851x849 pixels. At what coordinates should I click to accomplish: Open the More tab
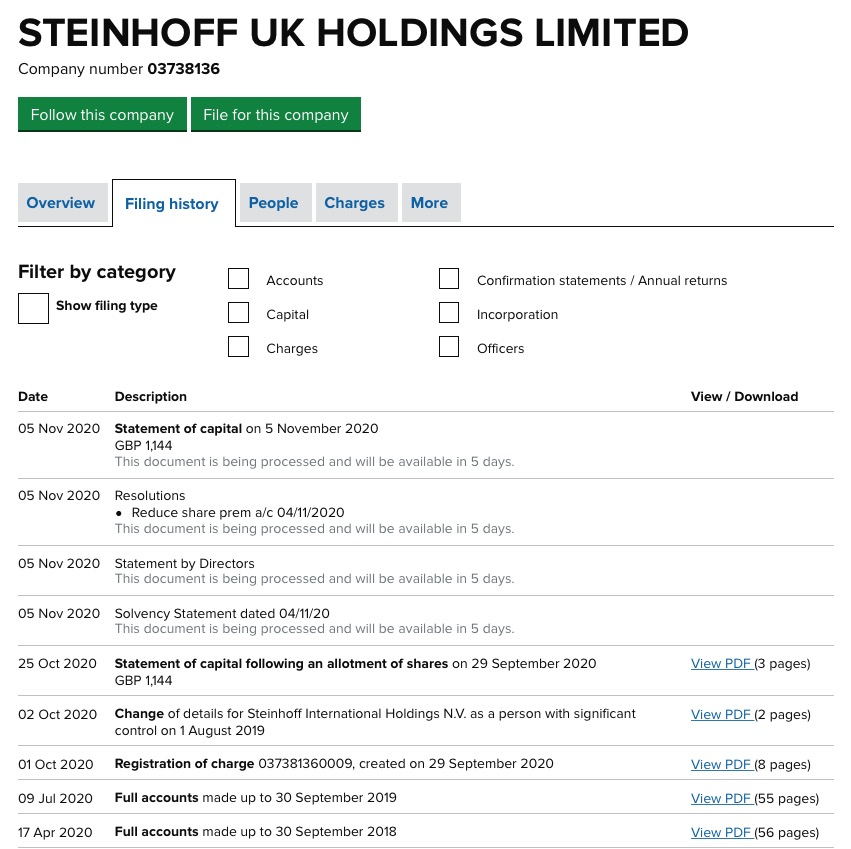(x=429, y=203)
